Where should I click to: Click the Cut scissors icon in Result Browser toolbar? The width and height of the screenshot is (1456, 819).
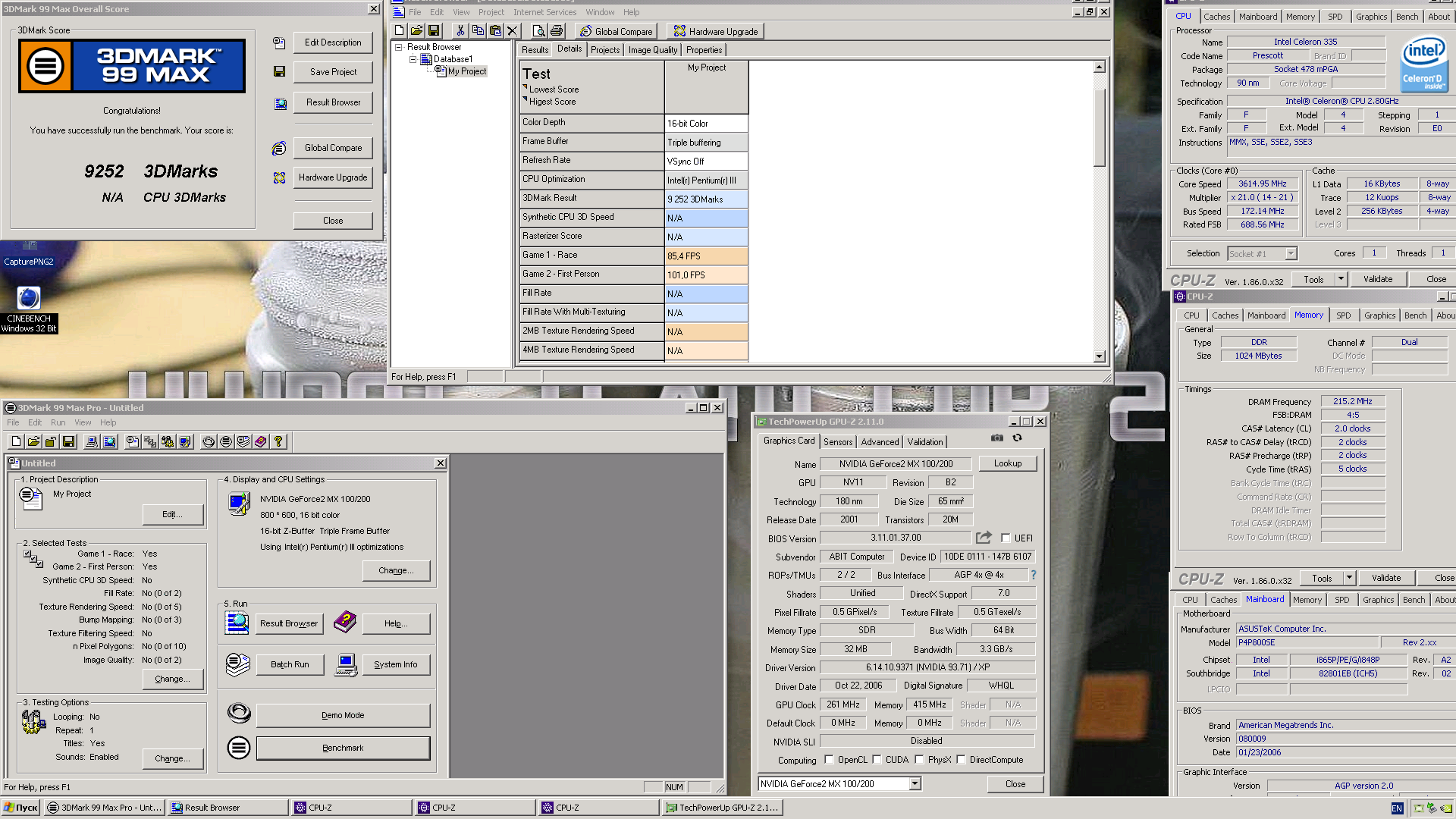pos(460,30)
